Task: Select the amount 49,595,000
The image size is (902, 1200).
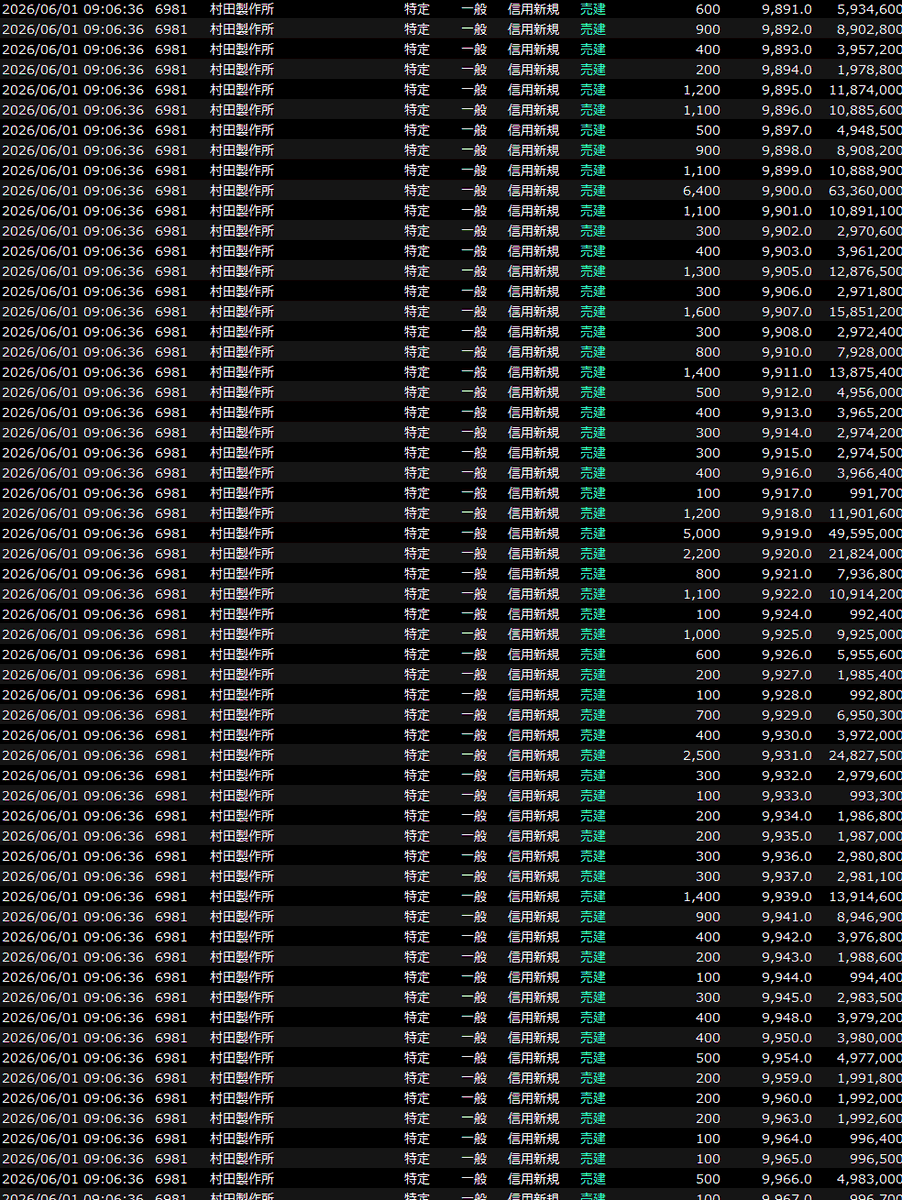Action: point(865,533)
